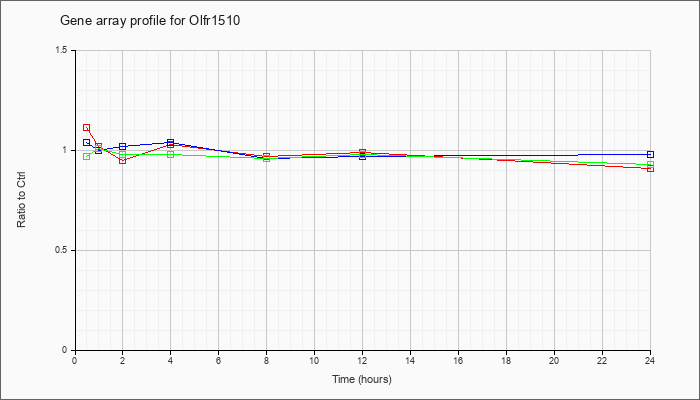Click the red data marker at 0.5 hours
The width and height of the screenshot is (700, 400).
coord(87,128)
